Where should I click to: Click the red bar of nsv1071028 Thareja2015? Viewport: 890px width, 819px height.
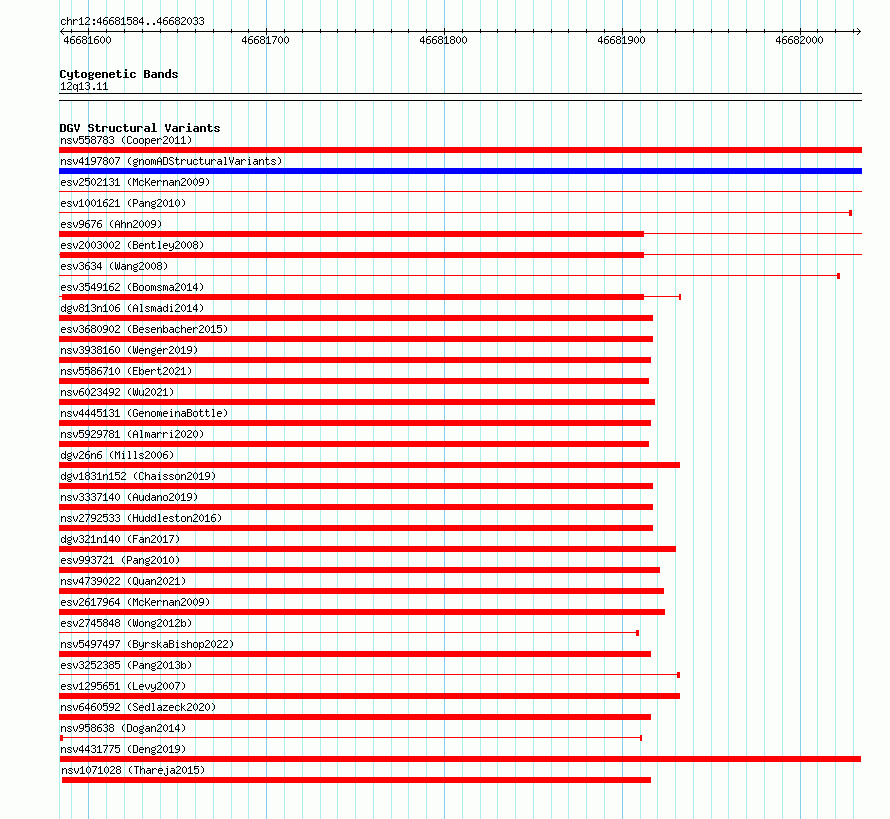click(356, 780)
